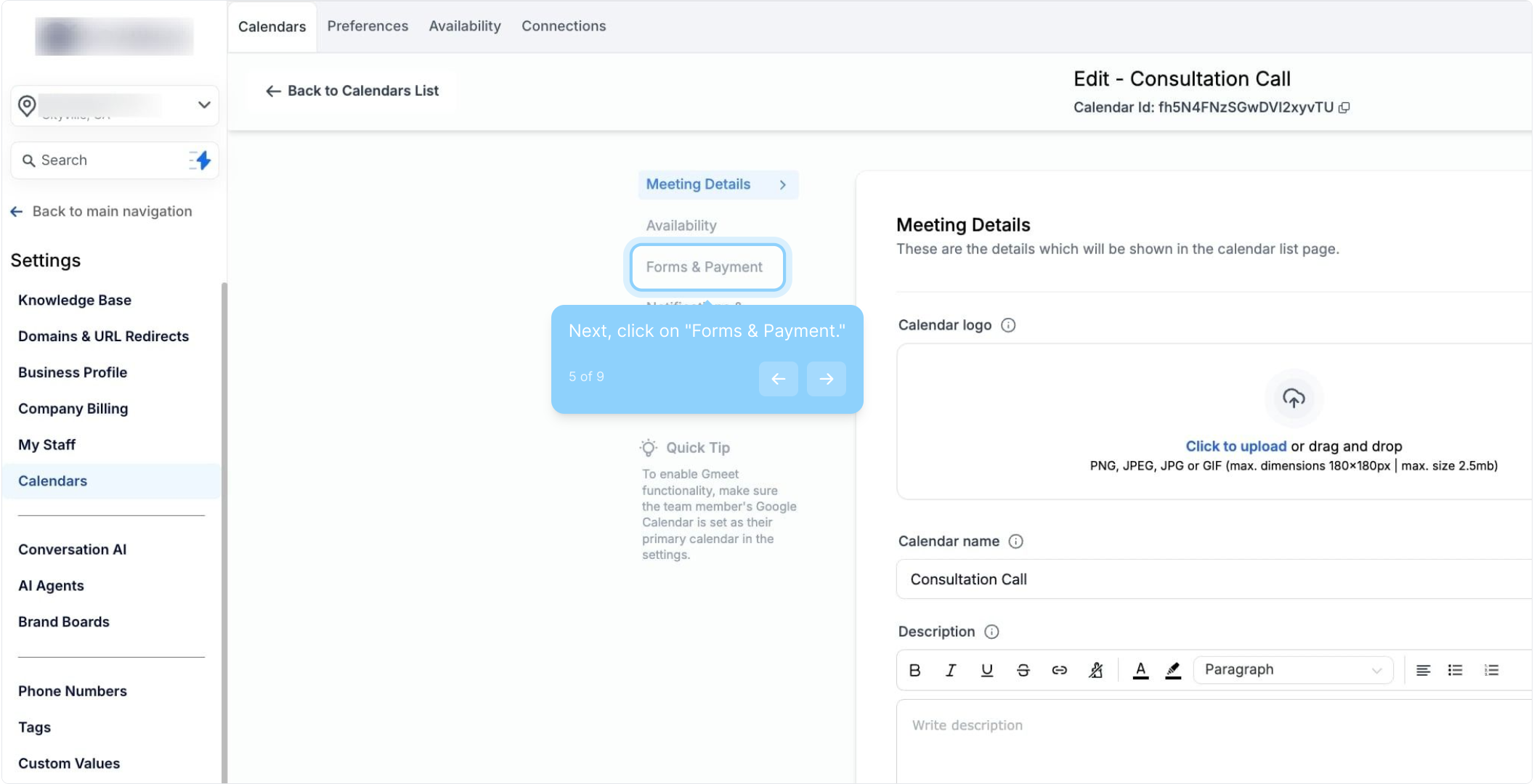This screenshot has width=1534, height=784.
Task: Open the text font color picker
Action: pos(1140,670)
